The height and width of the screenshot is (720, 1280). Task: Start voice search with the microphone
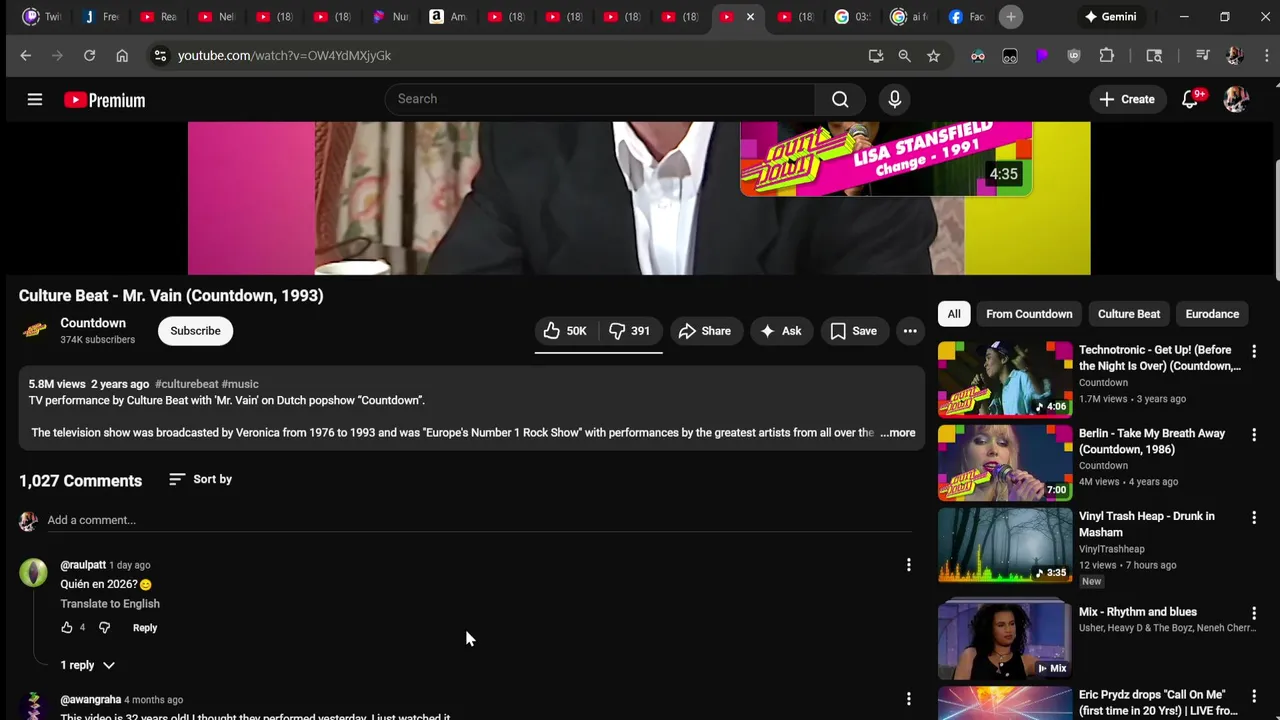coord(894,99)
